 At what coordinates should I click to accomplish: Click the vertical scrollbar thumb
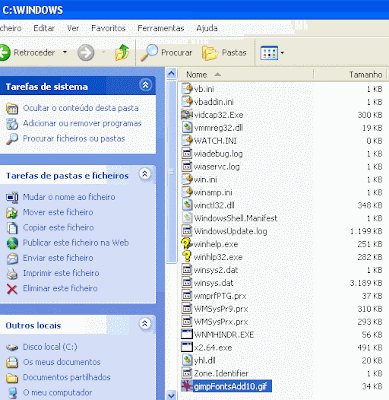coord(171,172)
